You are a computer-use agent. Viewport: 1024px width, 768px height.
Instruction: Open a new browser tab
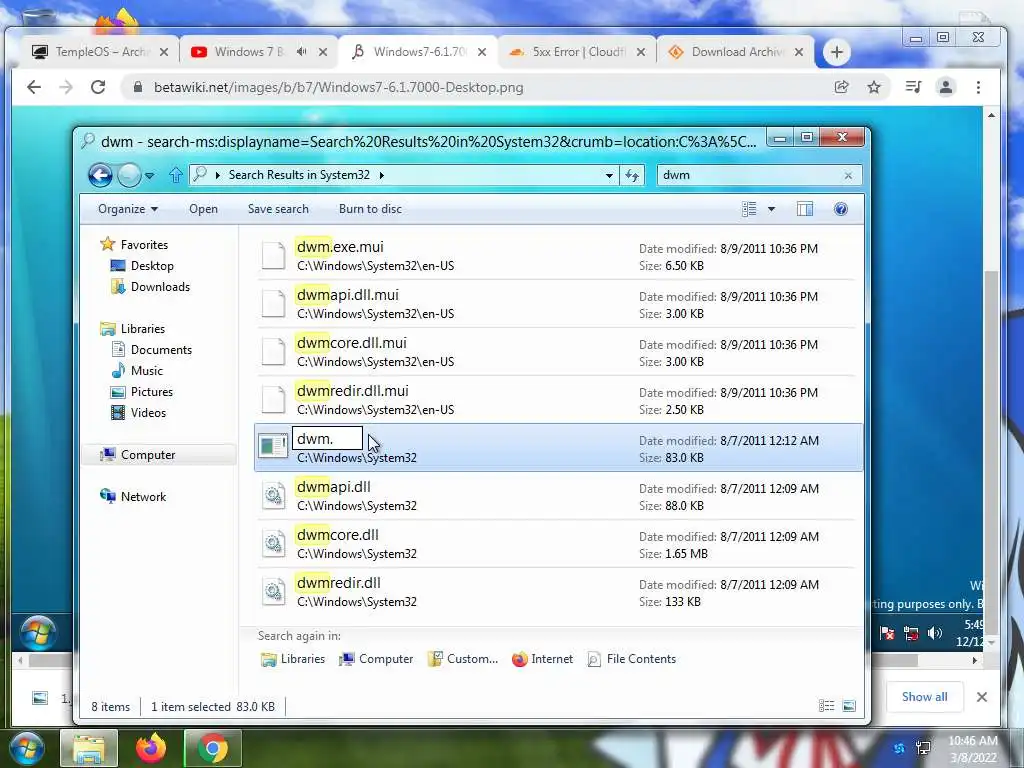tap(837, 52)
